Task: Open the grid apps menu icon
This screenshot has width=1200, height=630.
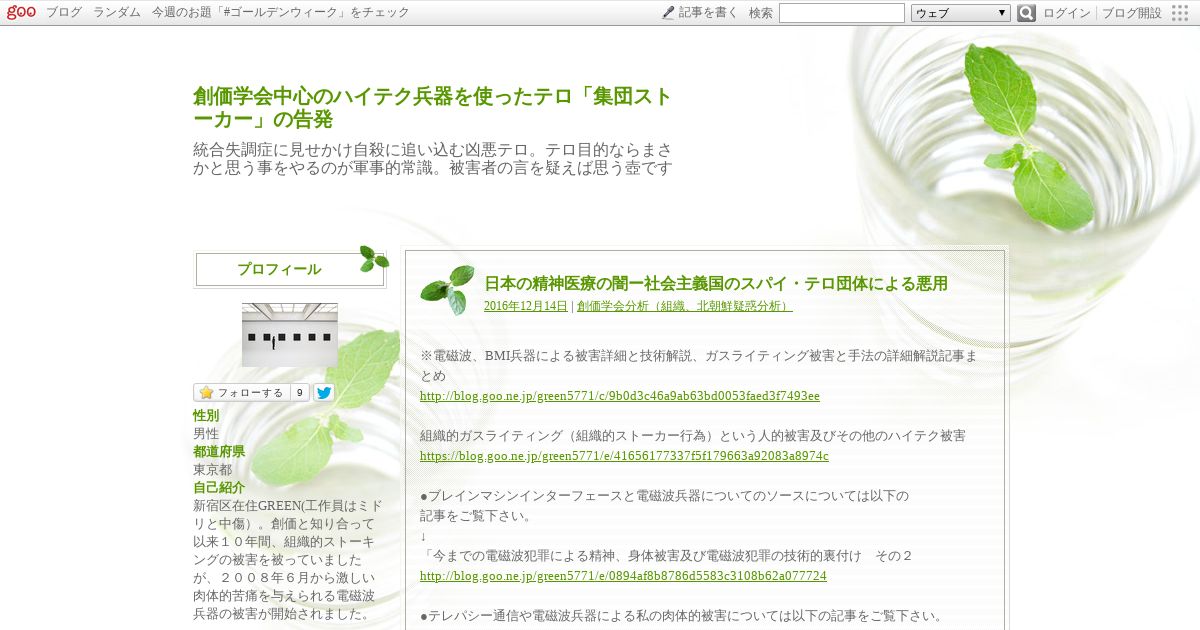Action: [x=1180, y=13]
